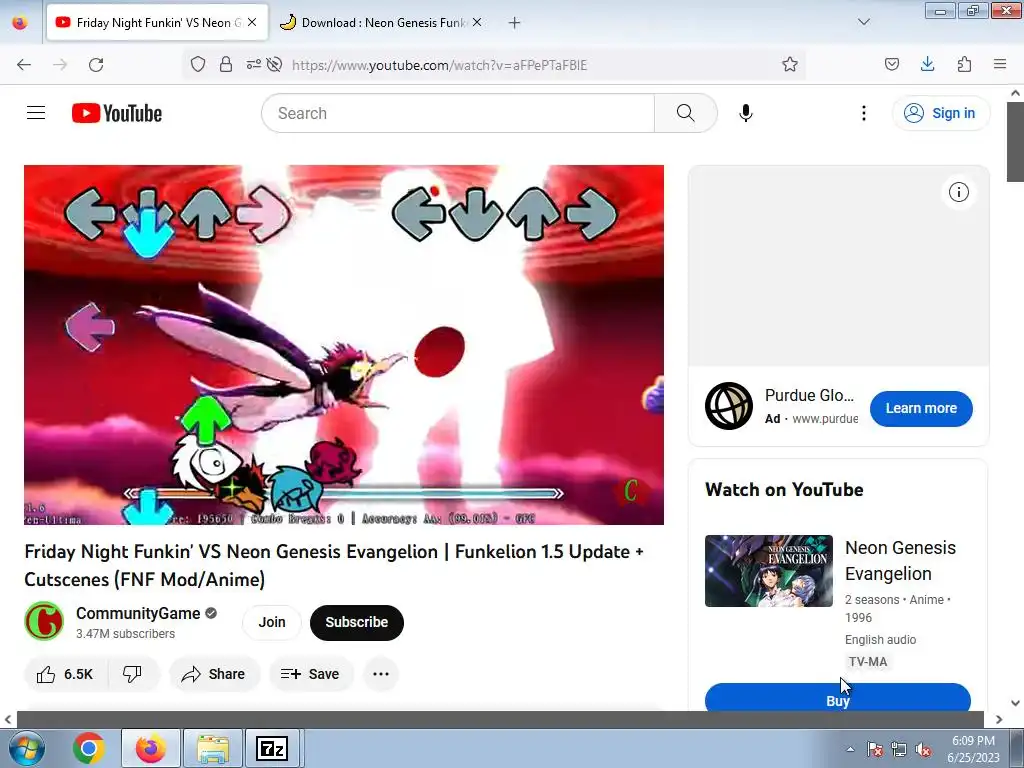1024x768 pixels.
Task: Save the video to a playlist
Action: click(x=310, y=674)
